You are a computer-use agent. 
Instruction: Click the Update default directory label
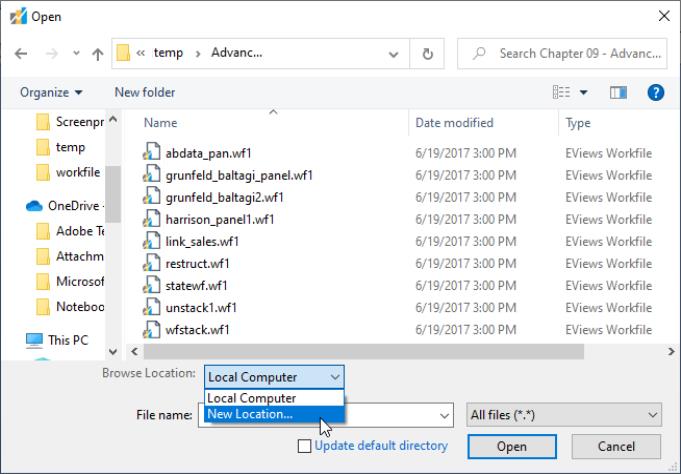381,446
